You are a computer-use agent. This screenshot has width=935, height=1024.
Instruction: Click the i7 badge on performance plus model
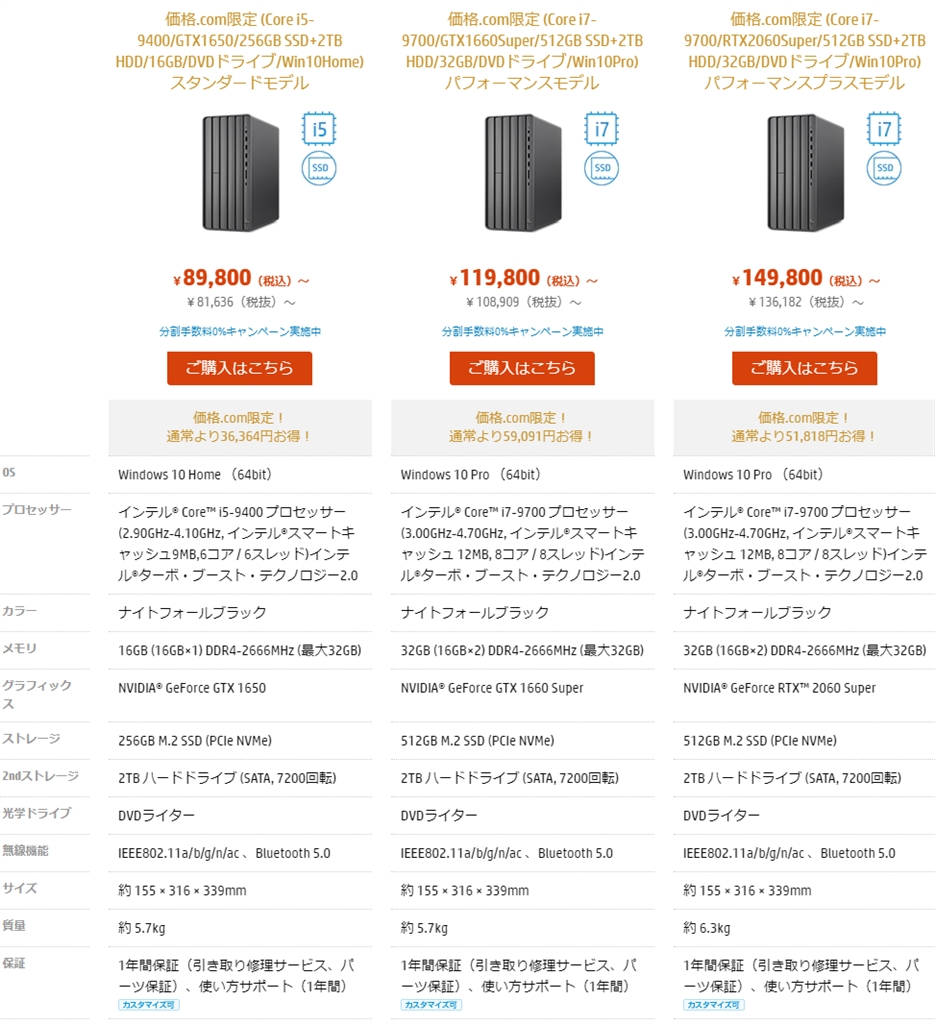click(x=884, y=129)
